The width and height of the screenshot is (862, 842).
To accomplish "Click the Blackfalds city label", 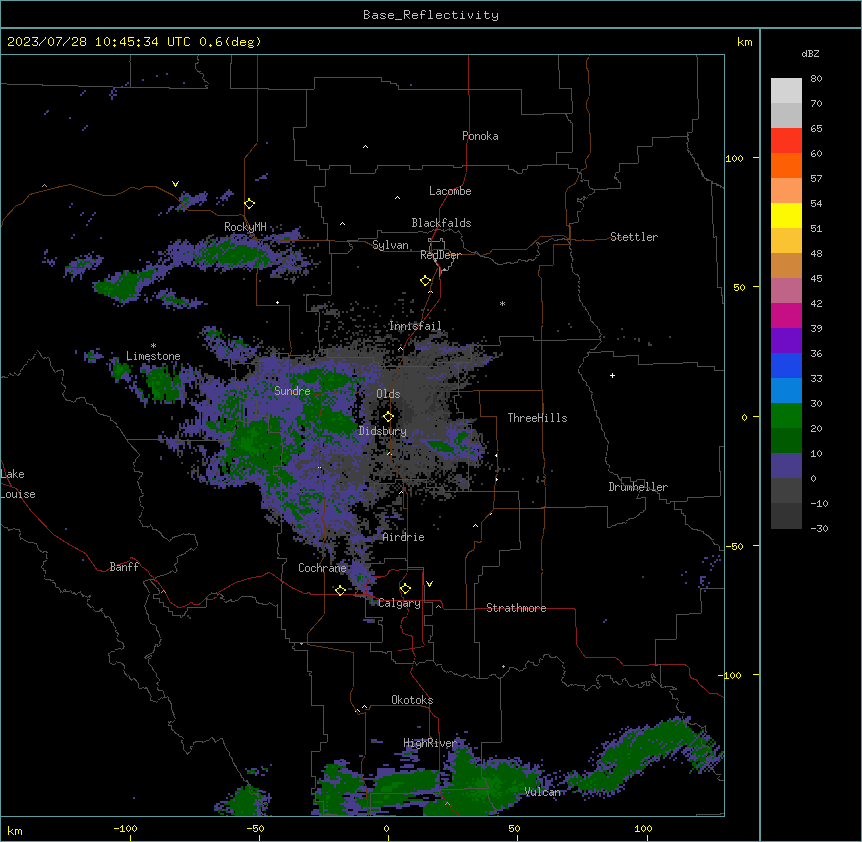I will coord(441,223).
